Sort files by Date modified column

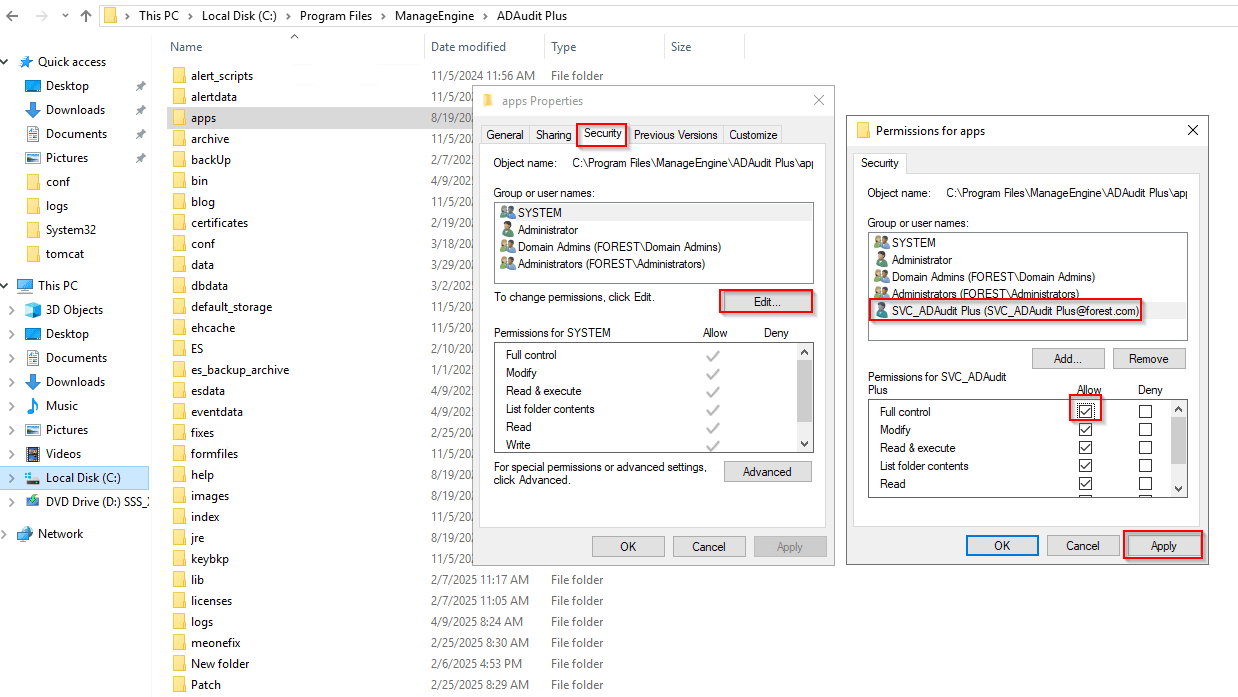(x=468, y=47)
